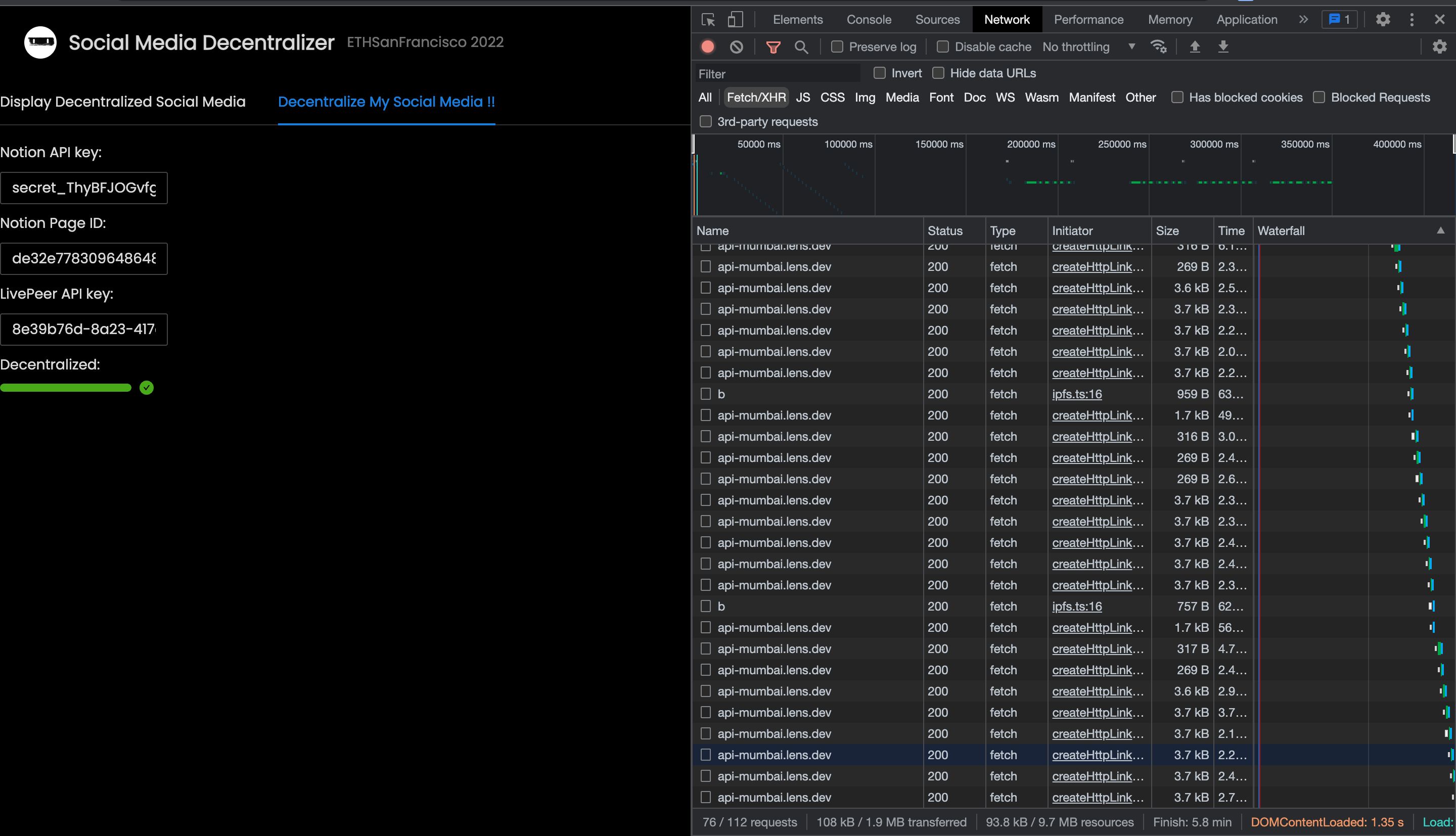The image size is (1456, 836).
Task: Open the Application tab
Action: point(1247,20)
